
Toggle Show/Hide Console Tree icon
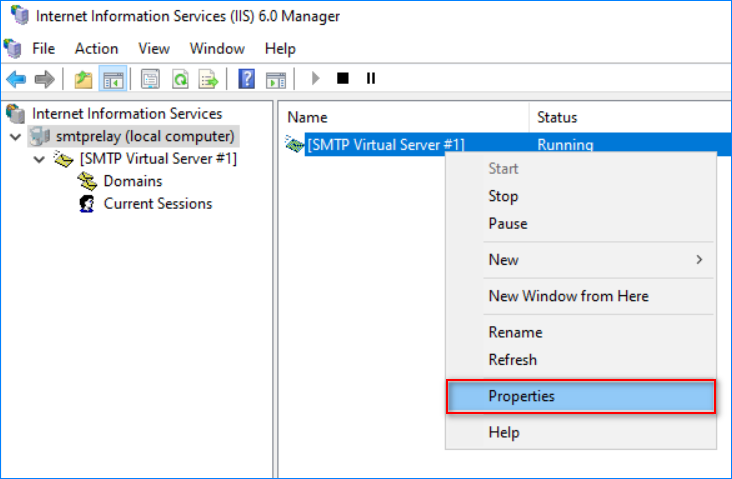113,79
